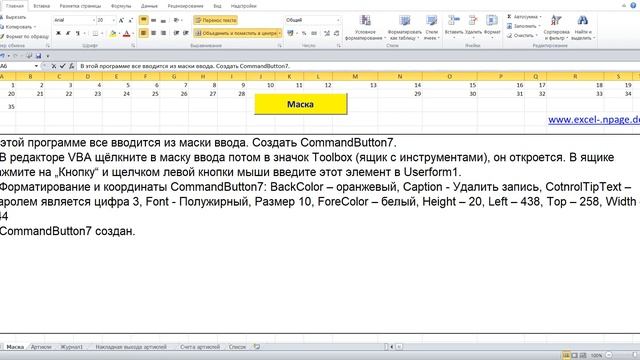Toggle center horizontal alignment
Viewport: 640px width, 360px height.
pos(153,33)
